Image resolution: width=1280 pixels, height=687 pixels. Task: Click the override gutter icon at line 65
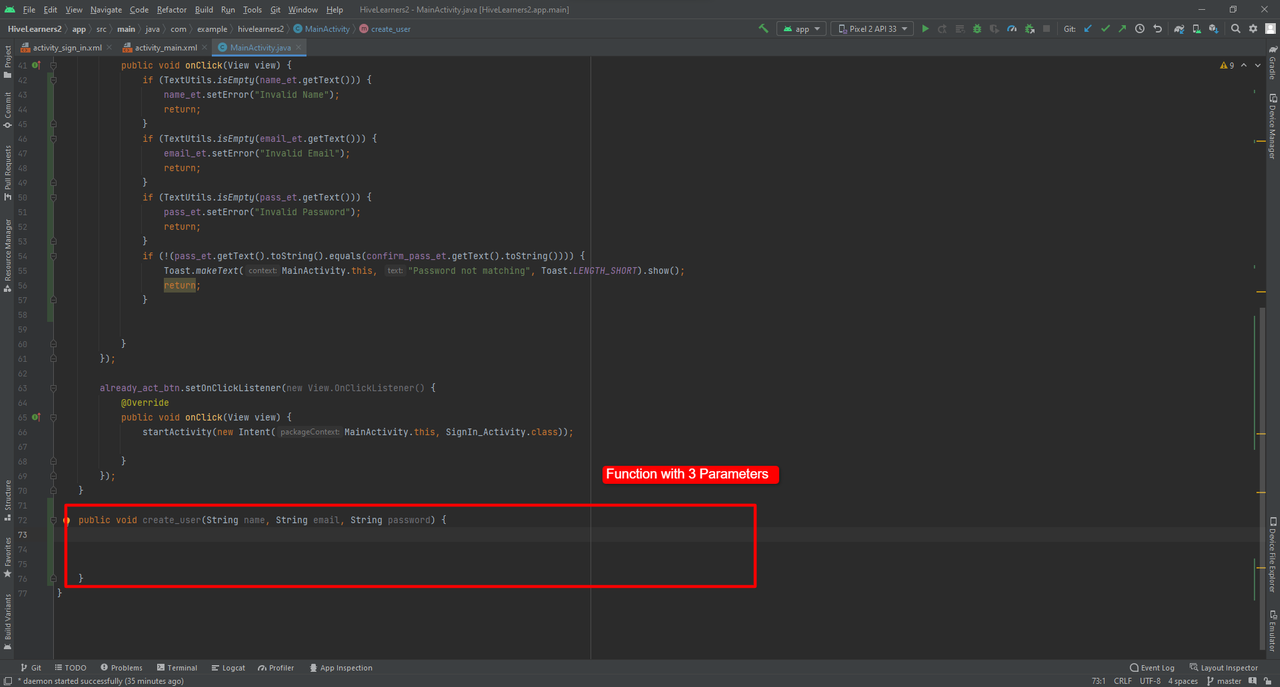coord(35,417)
